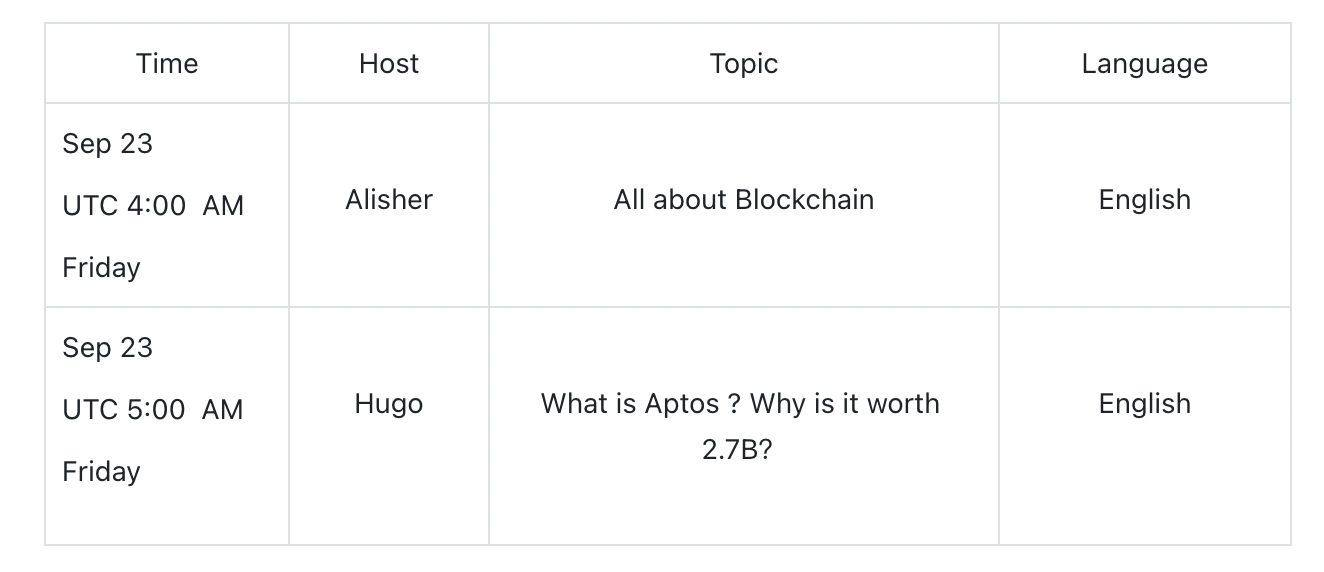Click English in the Alisher session row
The image size is (1324, 572).
pos(1144,200)
